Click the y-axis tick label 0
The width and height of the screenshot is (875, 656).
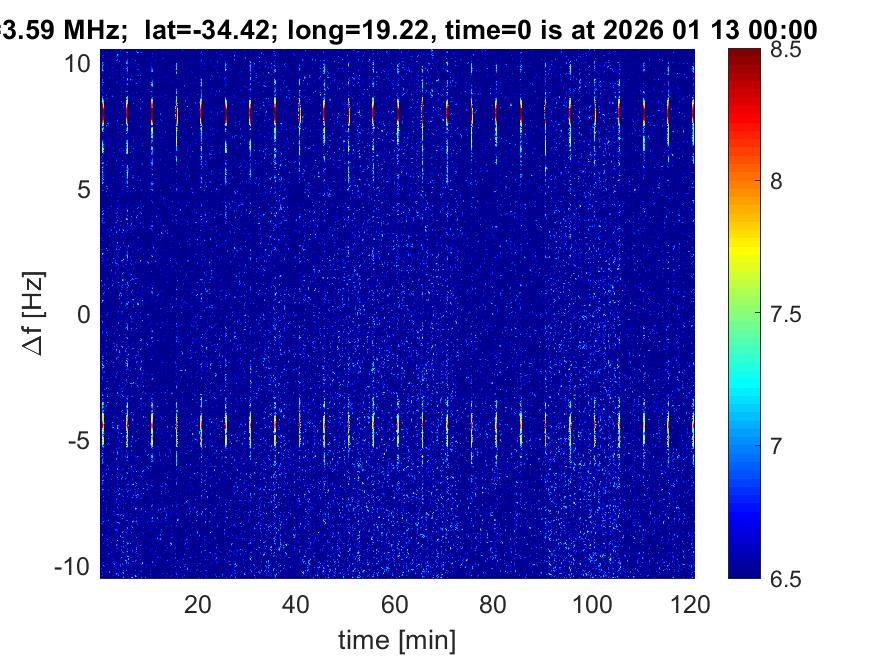(86, 315)
